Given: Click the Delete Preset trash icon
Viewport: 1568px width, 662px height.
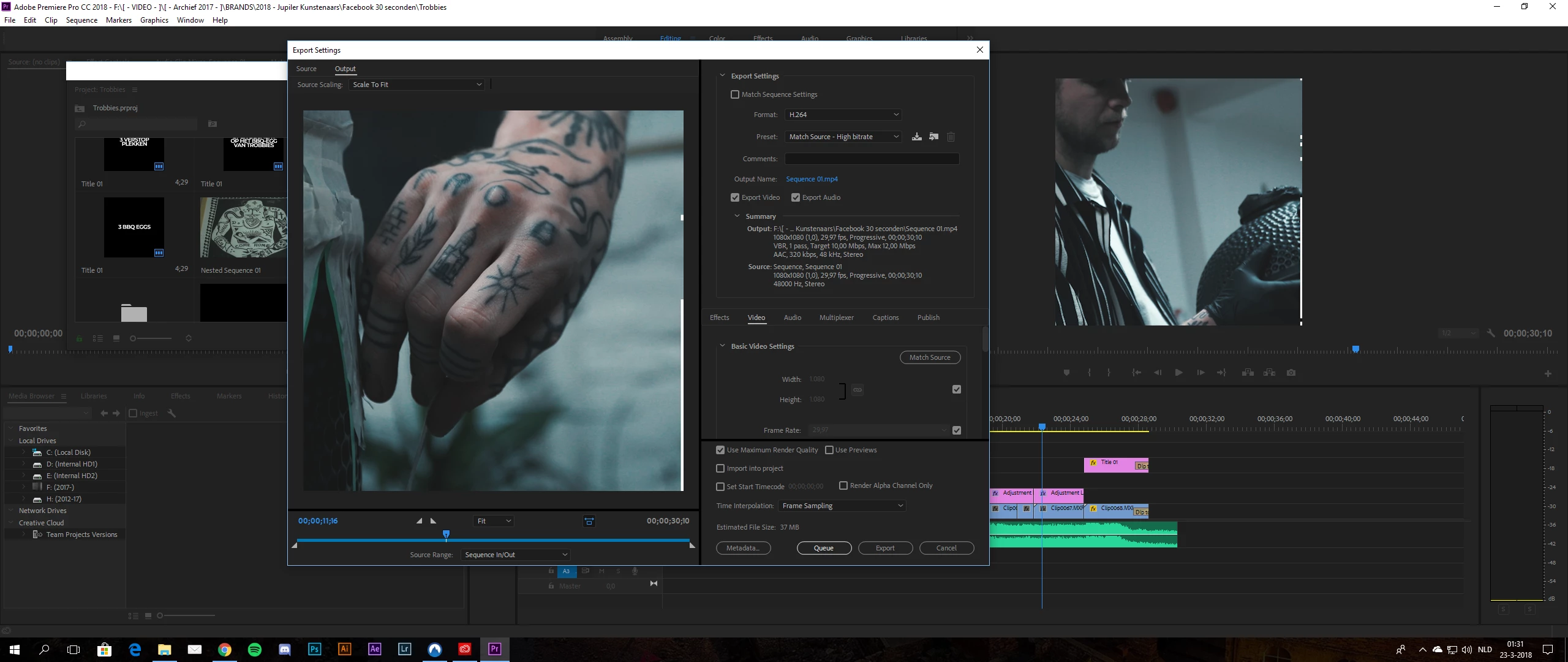Looking at the screenshot, I should click(951, 137).
